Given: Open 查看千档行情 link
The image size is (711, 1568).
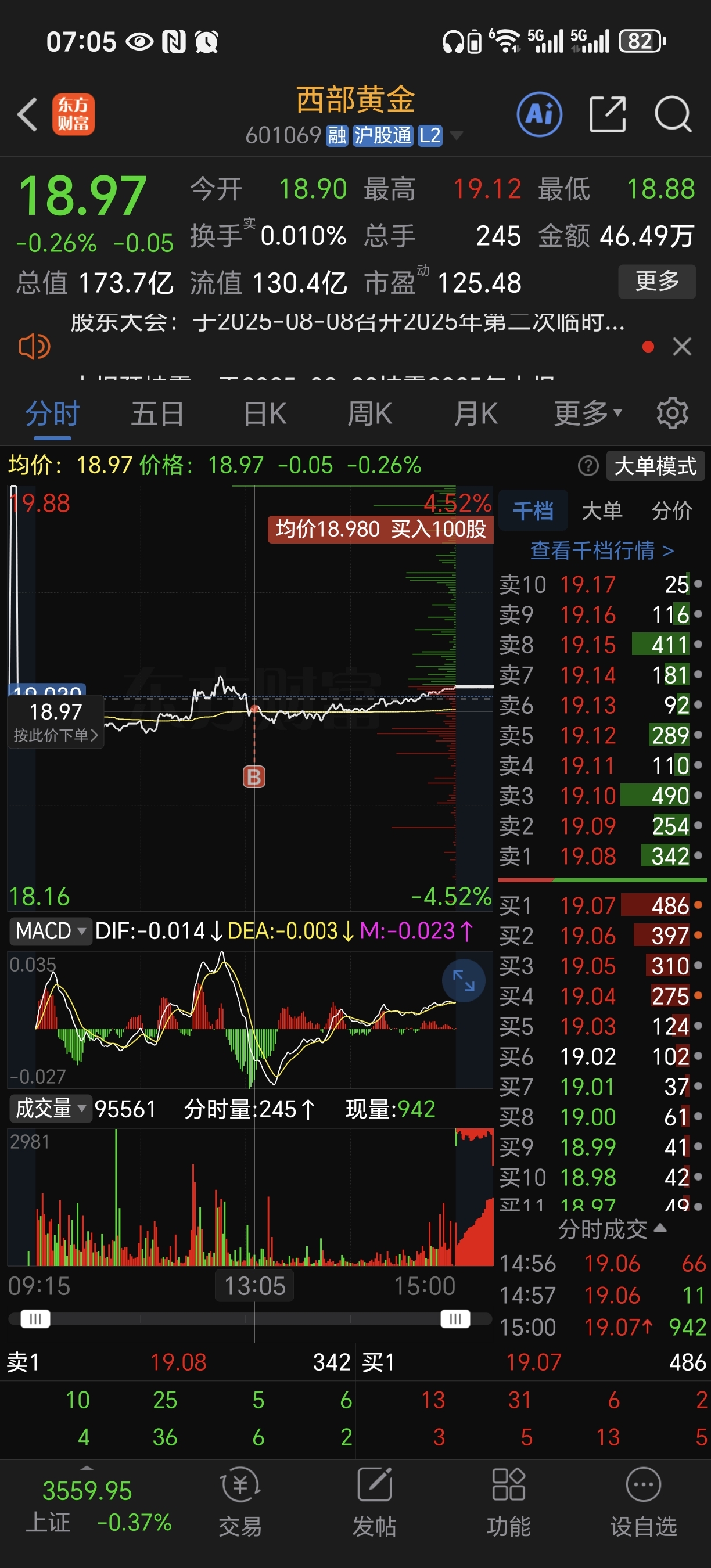Looking at the screenshot, I should 601,551.
